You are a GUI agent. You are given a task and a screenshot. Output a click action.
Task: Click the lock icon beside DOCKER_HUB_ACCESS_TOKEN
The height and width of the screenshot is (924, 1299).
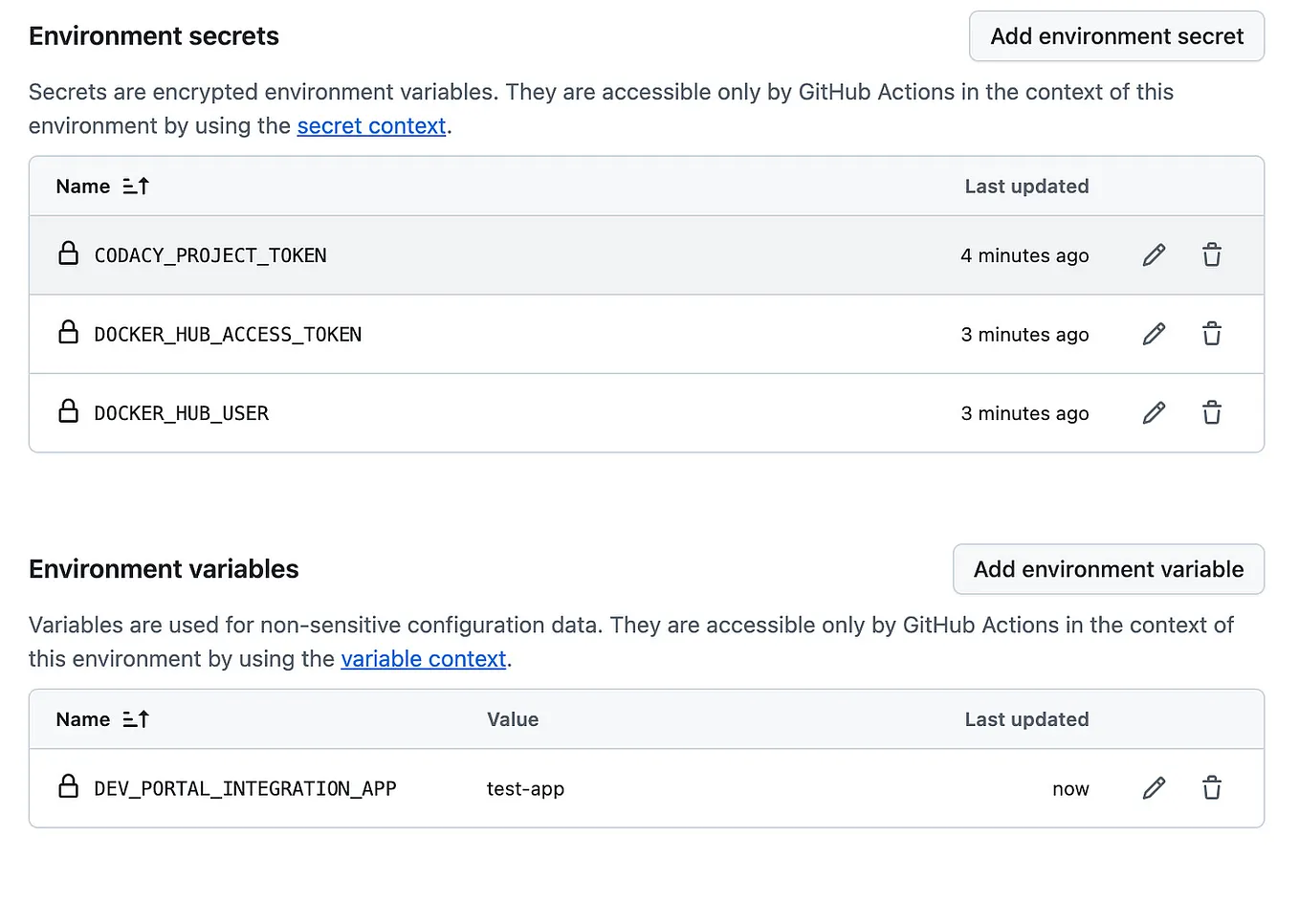(68, 332)
